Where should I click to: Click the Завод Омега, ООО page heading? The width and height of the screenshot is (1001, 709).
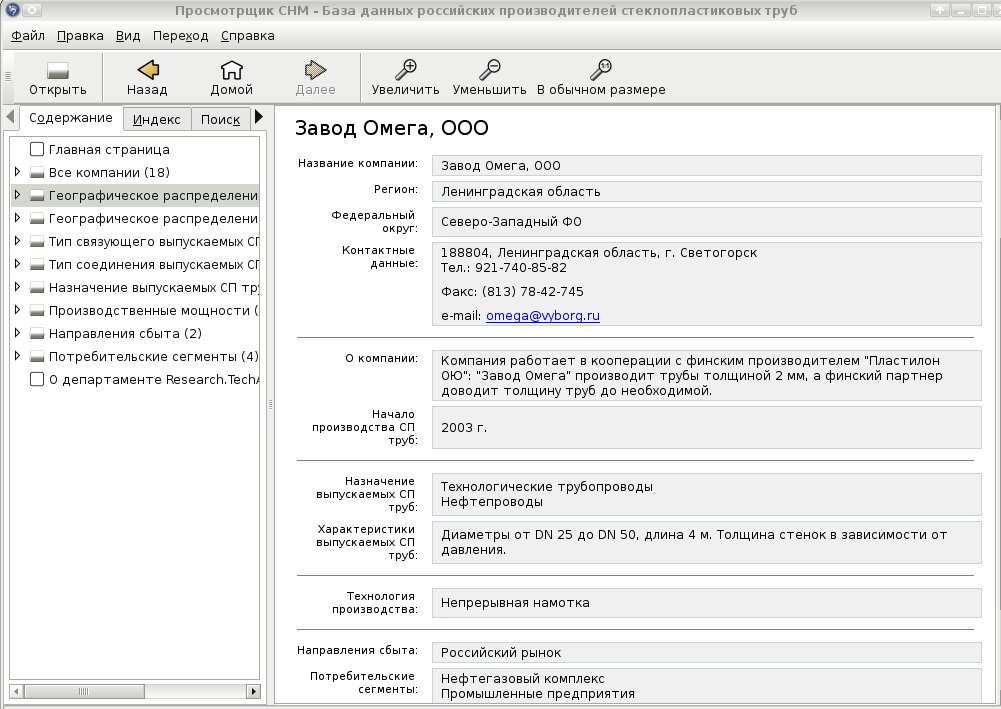tap(391, 128)
